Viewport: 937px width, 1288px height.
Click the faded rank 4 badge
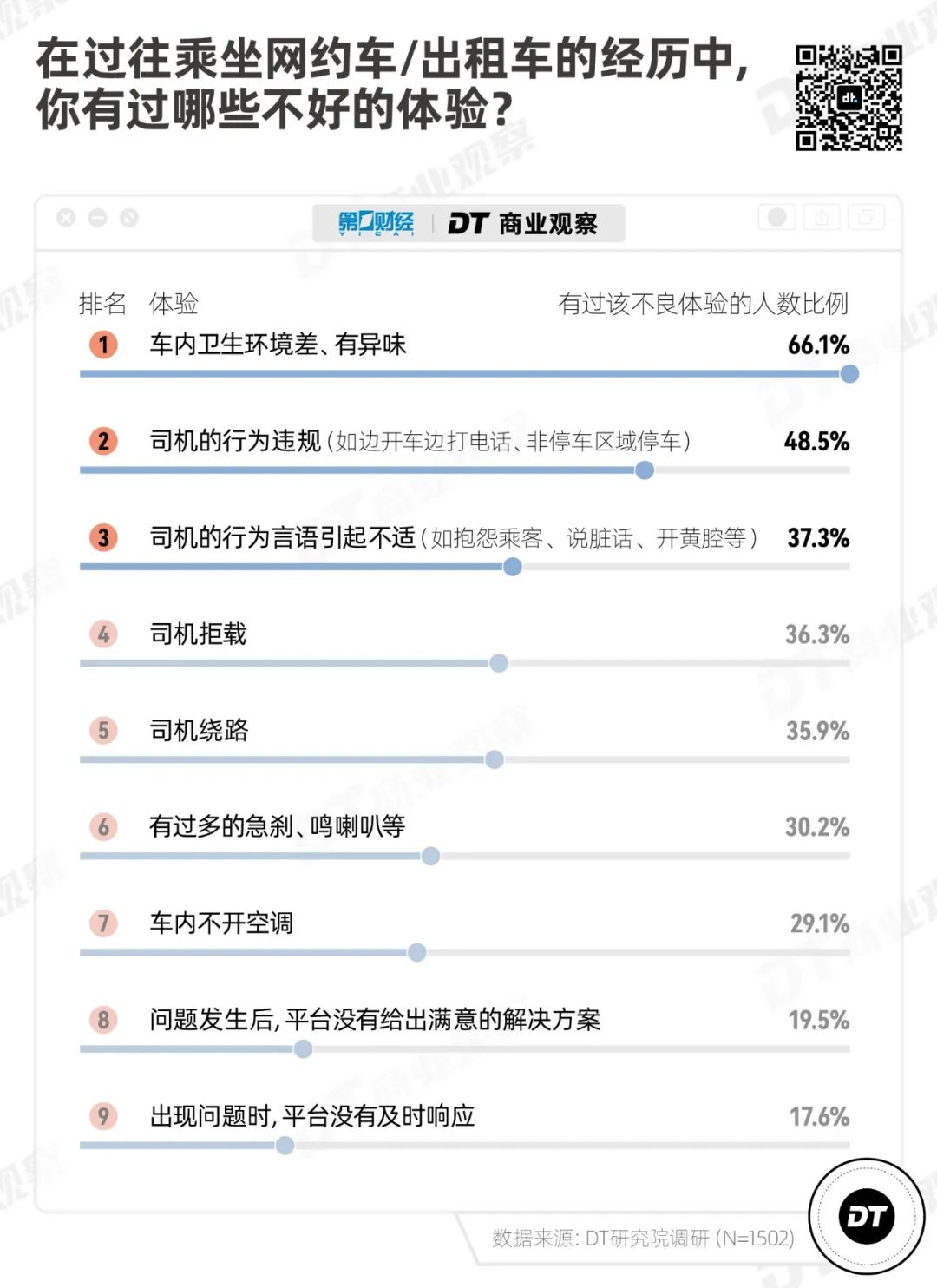(103, 634)
